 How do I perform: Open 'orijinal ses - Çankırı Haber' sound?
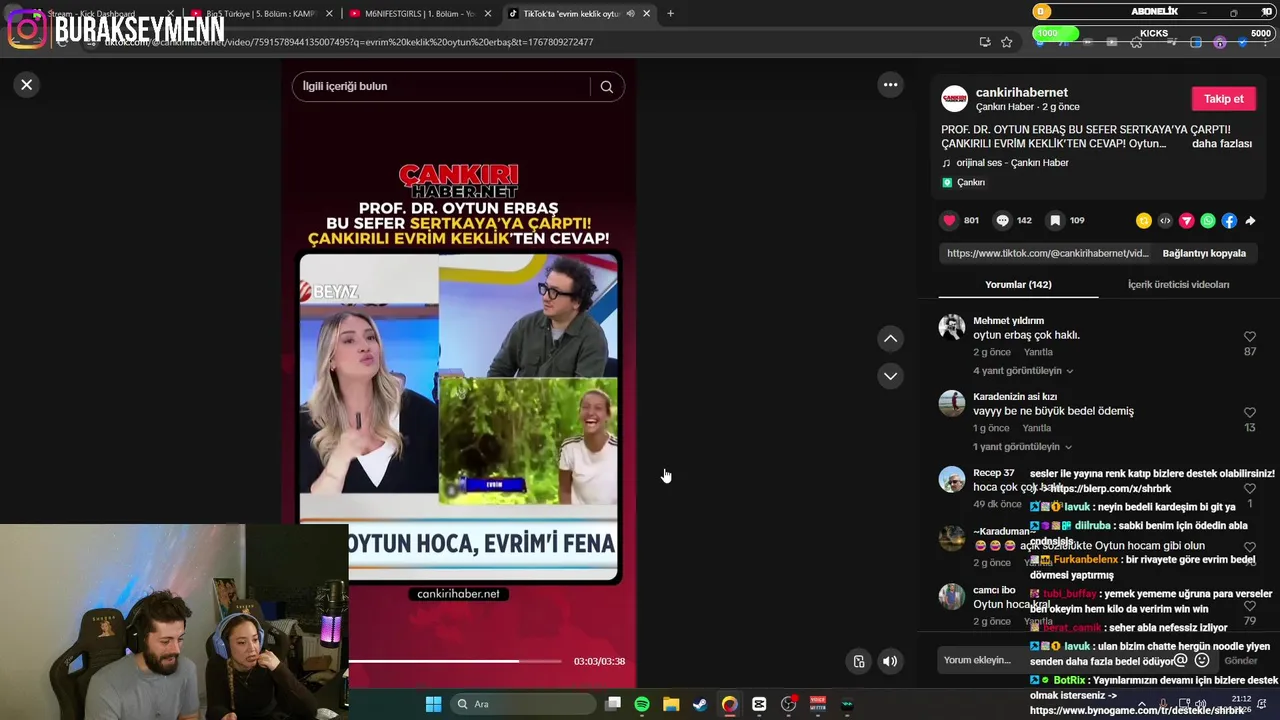coord(1012,163)
